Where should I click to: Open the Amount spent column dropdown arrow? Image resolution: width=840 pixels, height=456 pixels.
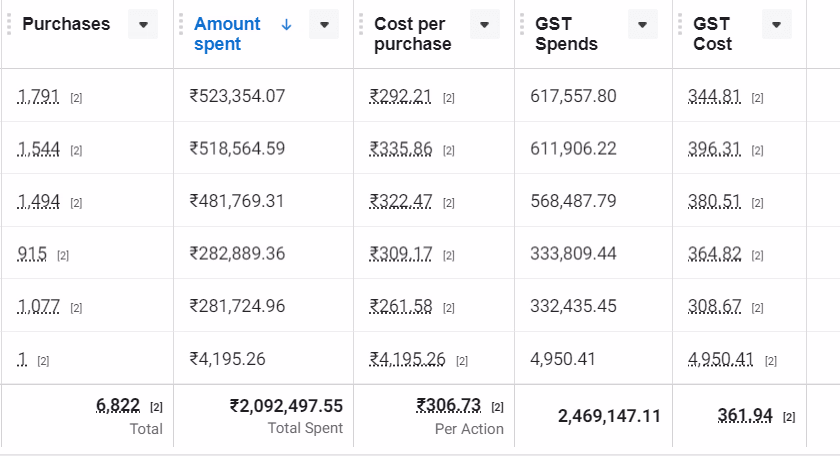click(324, 25)
